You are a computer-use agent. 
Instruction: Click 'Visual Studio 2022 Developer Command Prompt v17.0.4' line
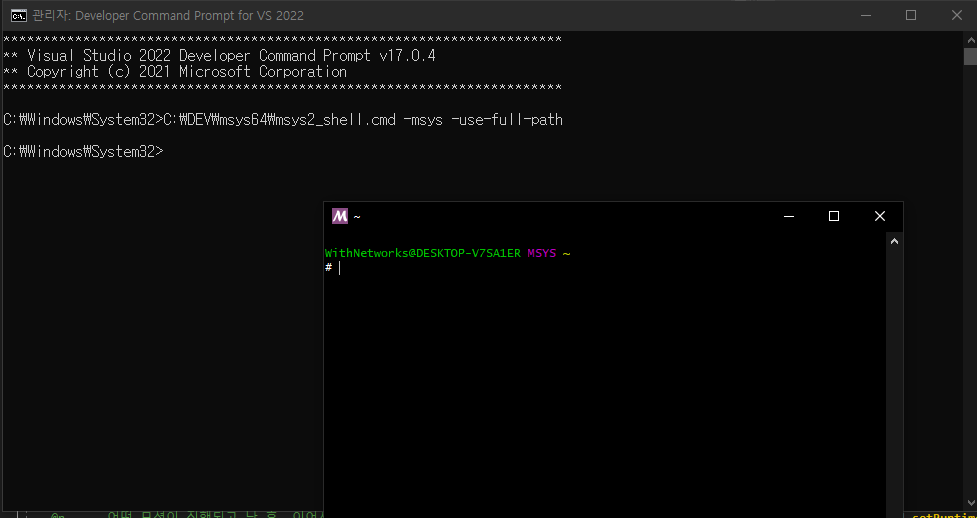click(219, 56)
